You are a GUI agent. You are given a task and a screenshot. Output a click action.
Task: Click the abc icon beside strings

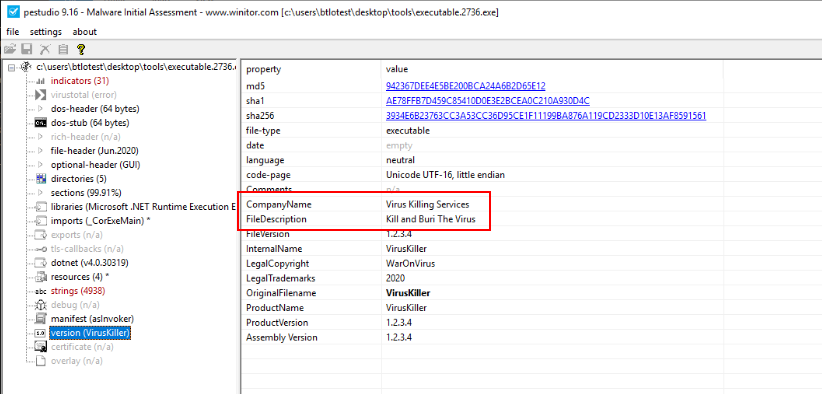(40, 291)
